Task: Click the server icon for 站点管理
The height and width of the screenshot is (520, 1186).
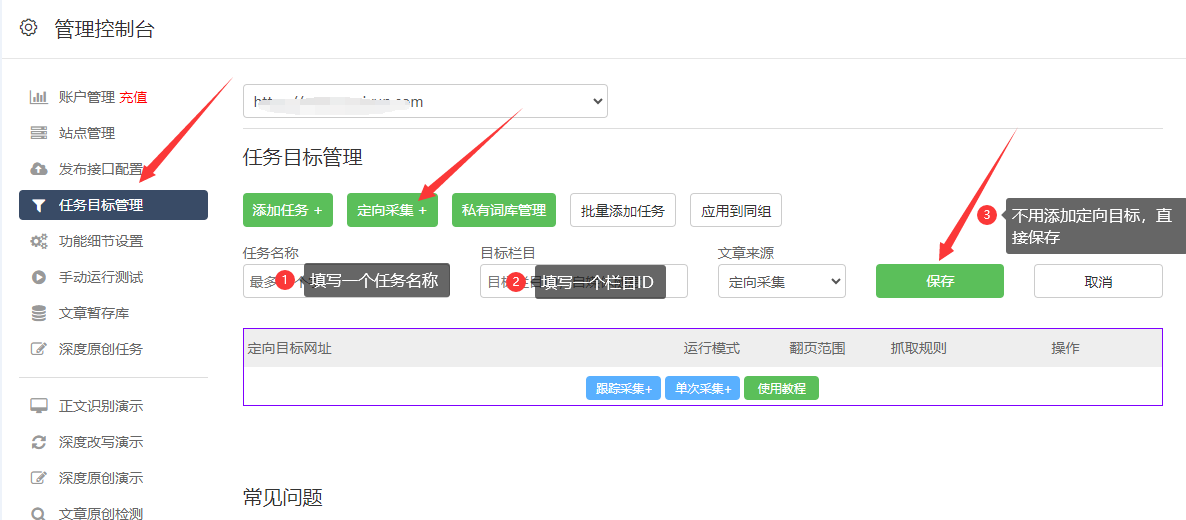Action: (x=39, y=133)
